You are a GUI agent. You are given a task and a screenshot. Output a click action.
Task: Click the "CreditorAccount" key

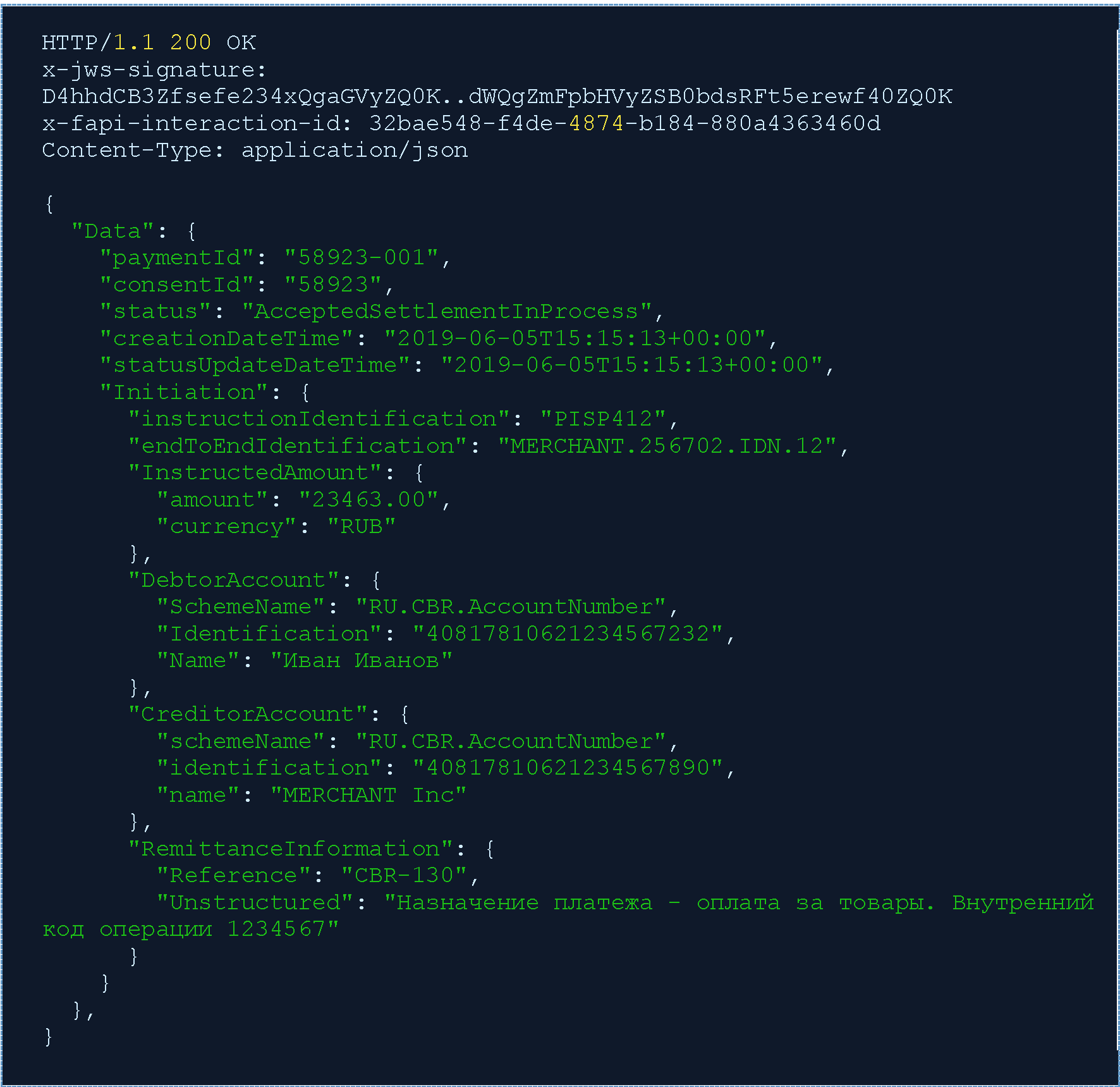tap(248, 714)
